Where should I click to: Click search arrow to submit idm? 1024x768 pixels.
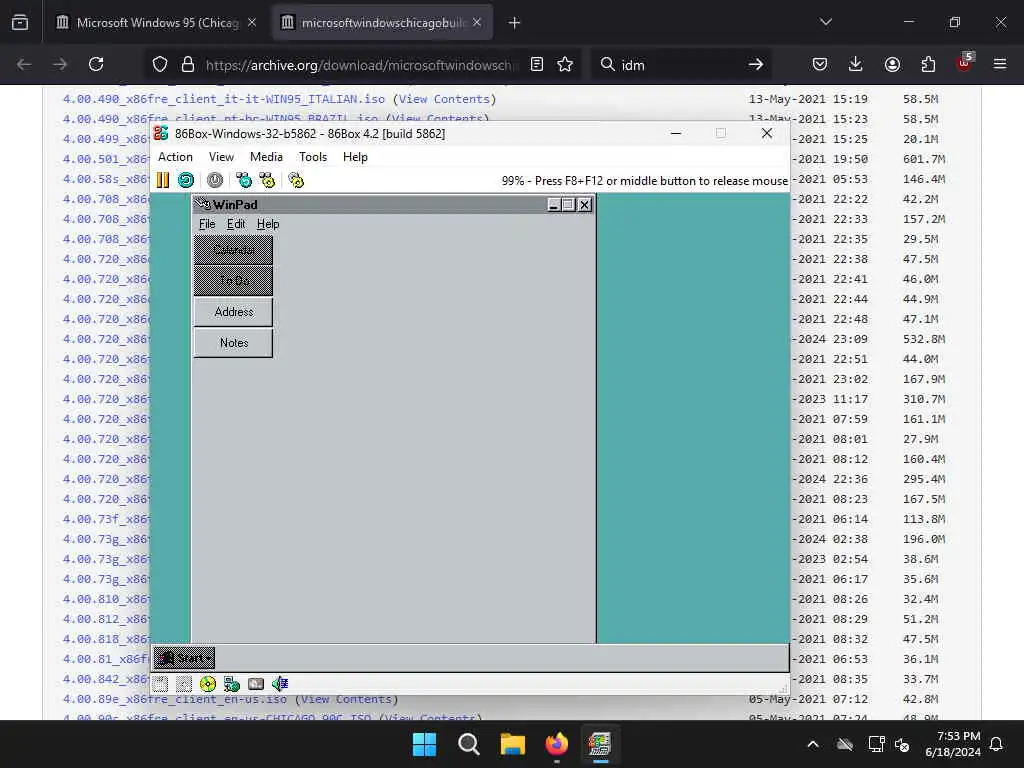[x=756, y=64]
